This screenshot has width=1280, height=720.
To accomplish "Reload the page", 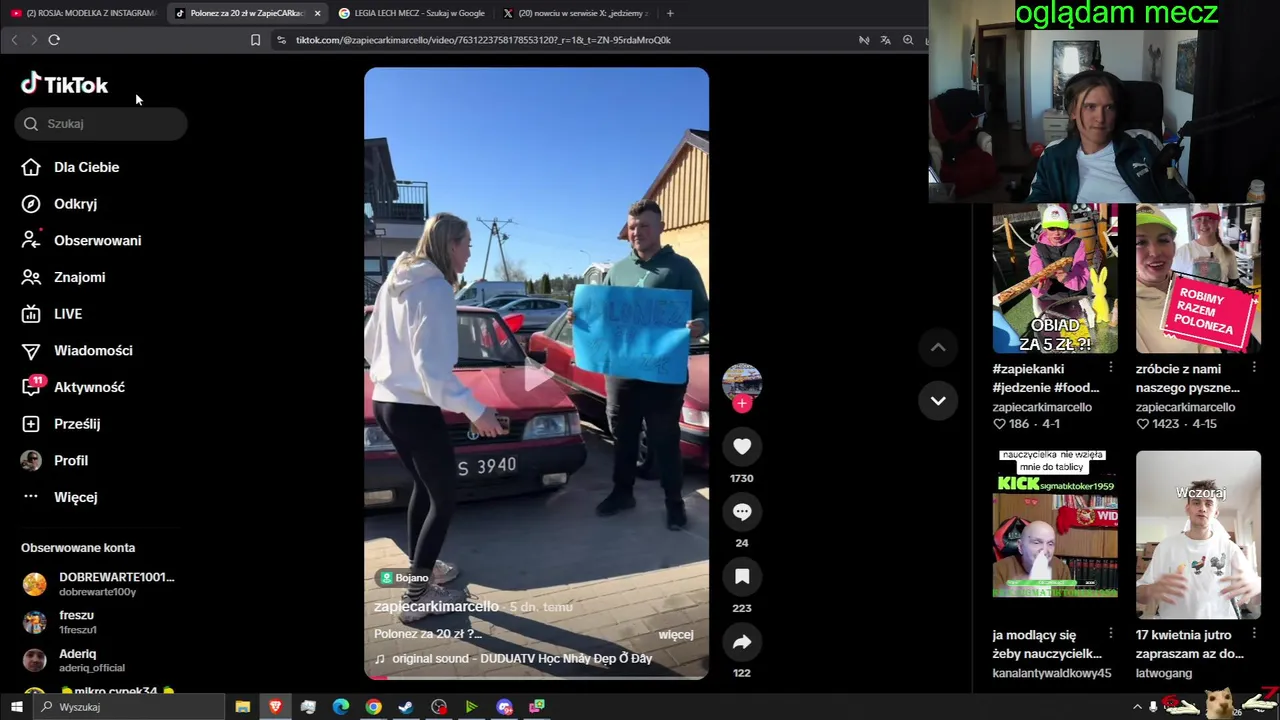I will pos(54,40).
